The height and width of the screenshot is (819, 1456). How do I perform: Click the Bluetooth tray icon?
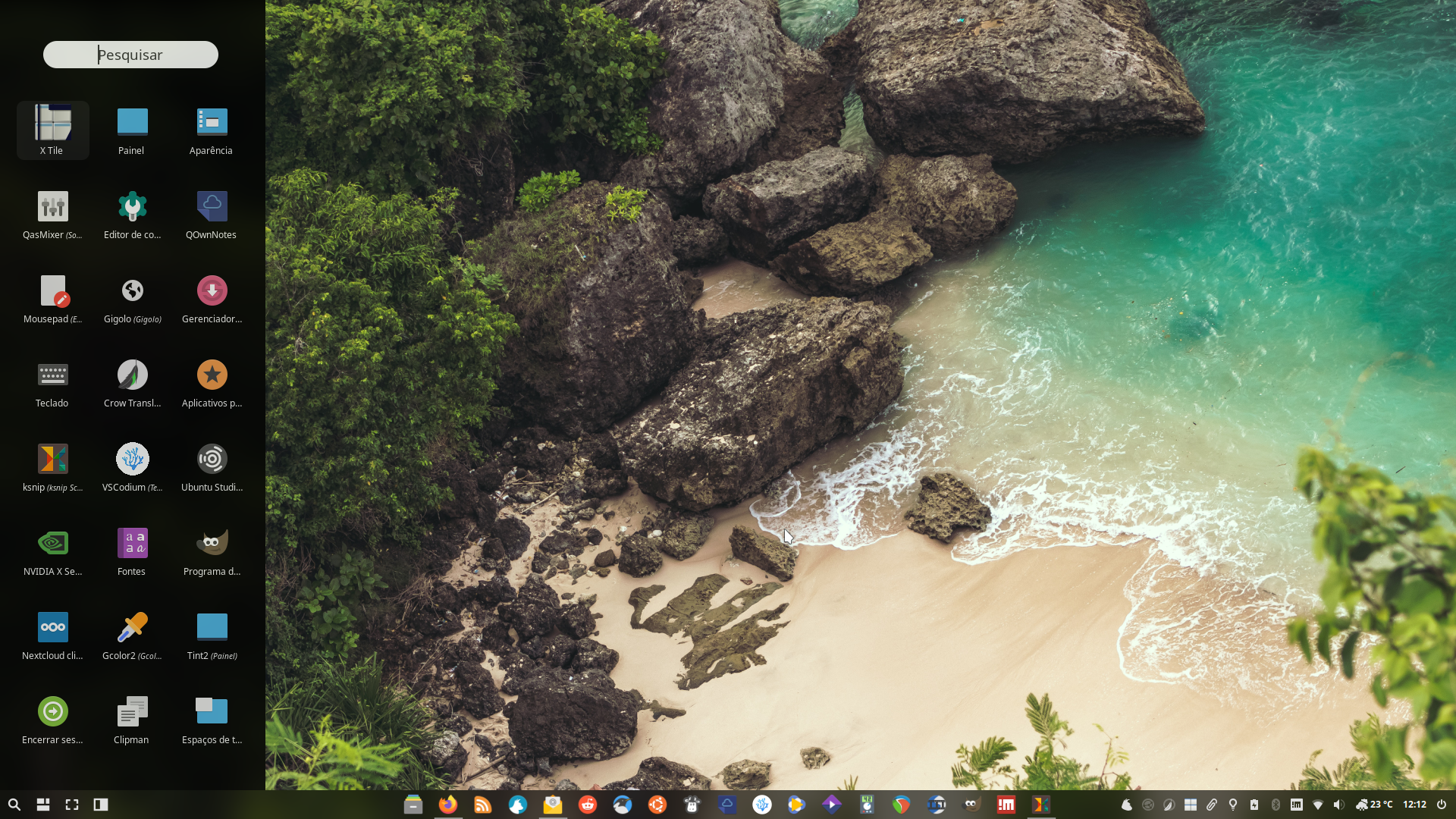(1276, 805)
